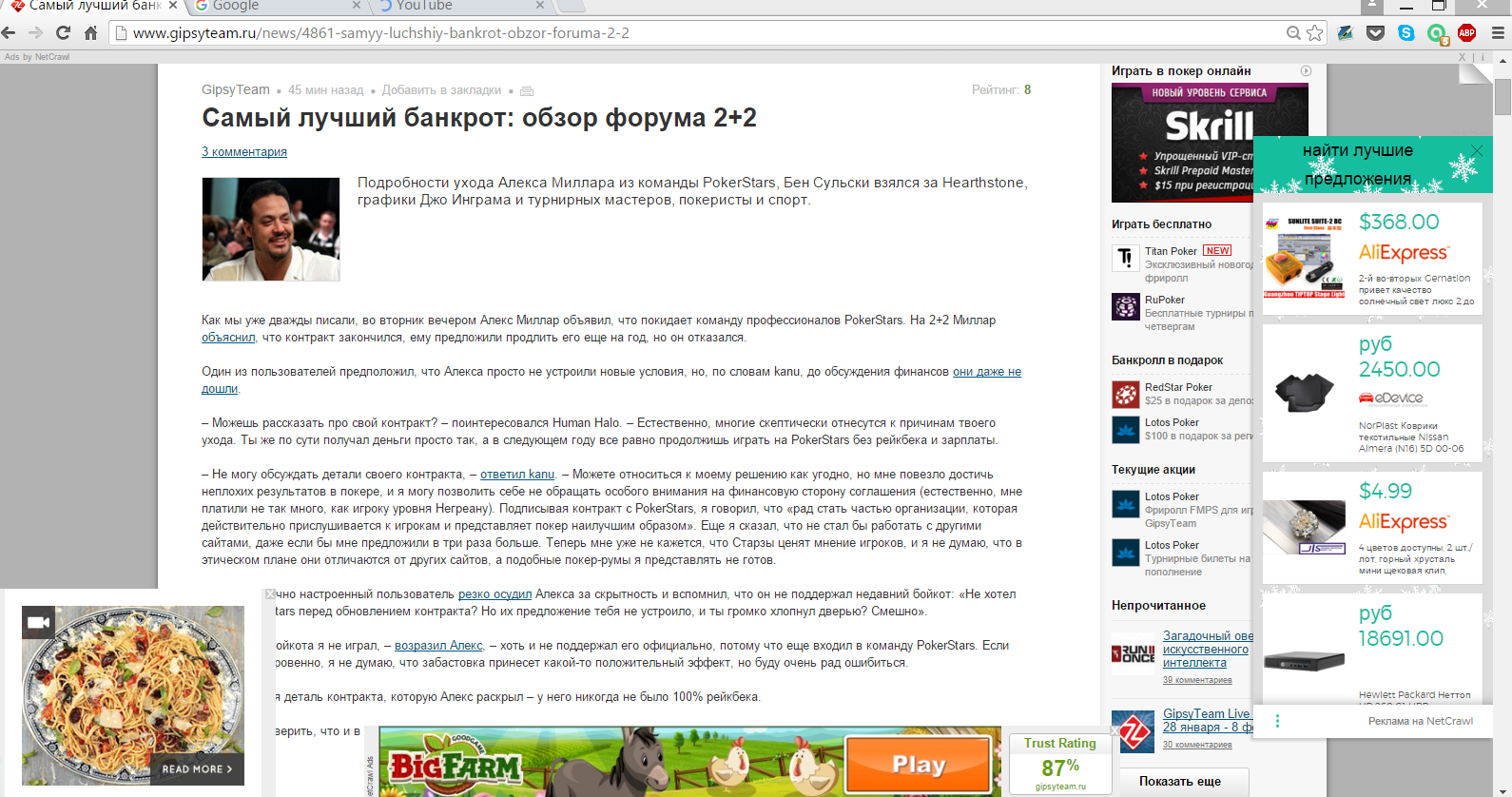Open a new tab with the new-tab button

coord(571,6)
